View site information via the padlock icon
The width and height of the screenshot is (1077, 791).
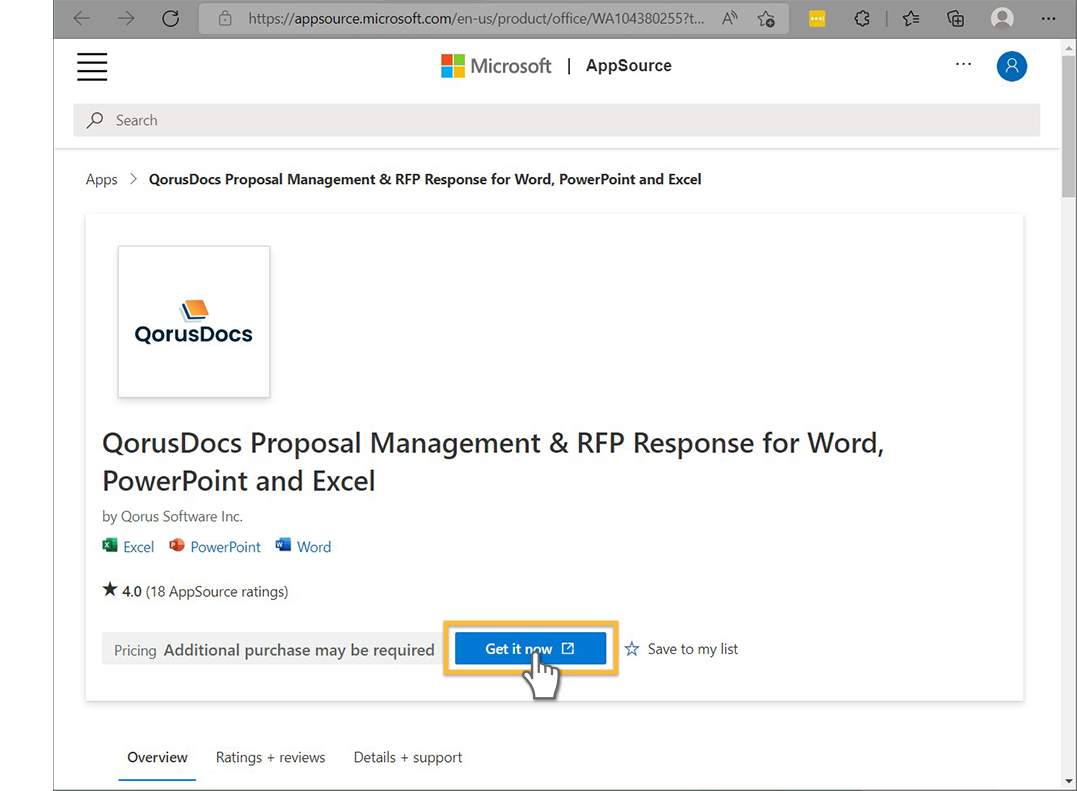[x=225, y=19]
